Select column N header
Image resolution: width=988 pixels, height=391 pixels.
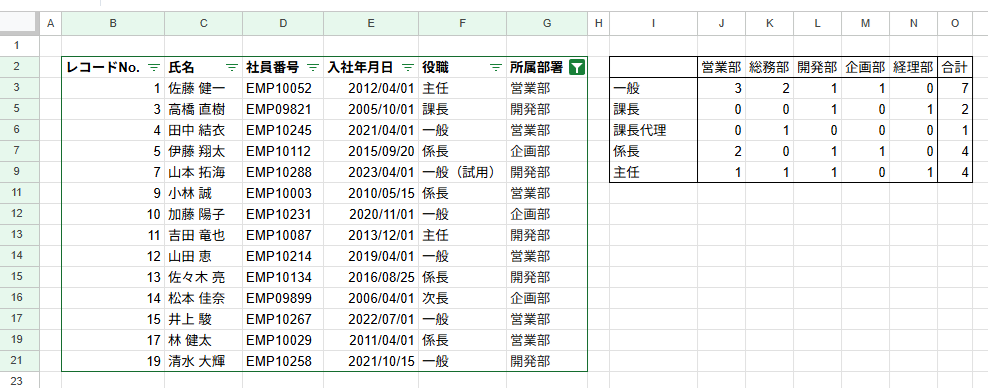pyautogui.click(x=913, y=23)
